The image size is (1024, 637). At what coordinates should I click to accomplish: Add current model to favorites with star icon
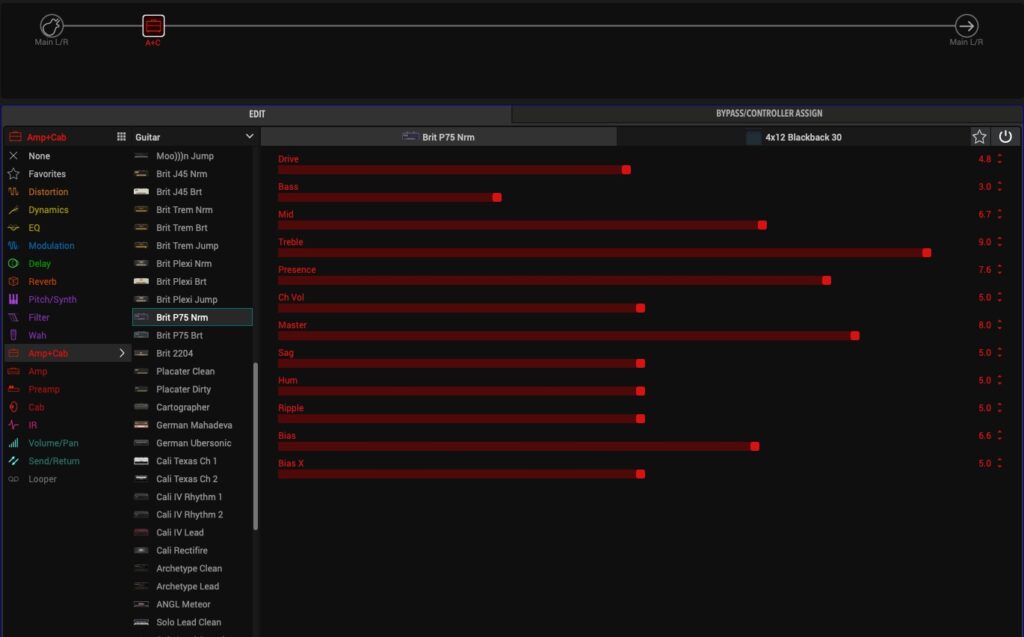tap(979, 137)
